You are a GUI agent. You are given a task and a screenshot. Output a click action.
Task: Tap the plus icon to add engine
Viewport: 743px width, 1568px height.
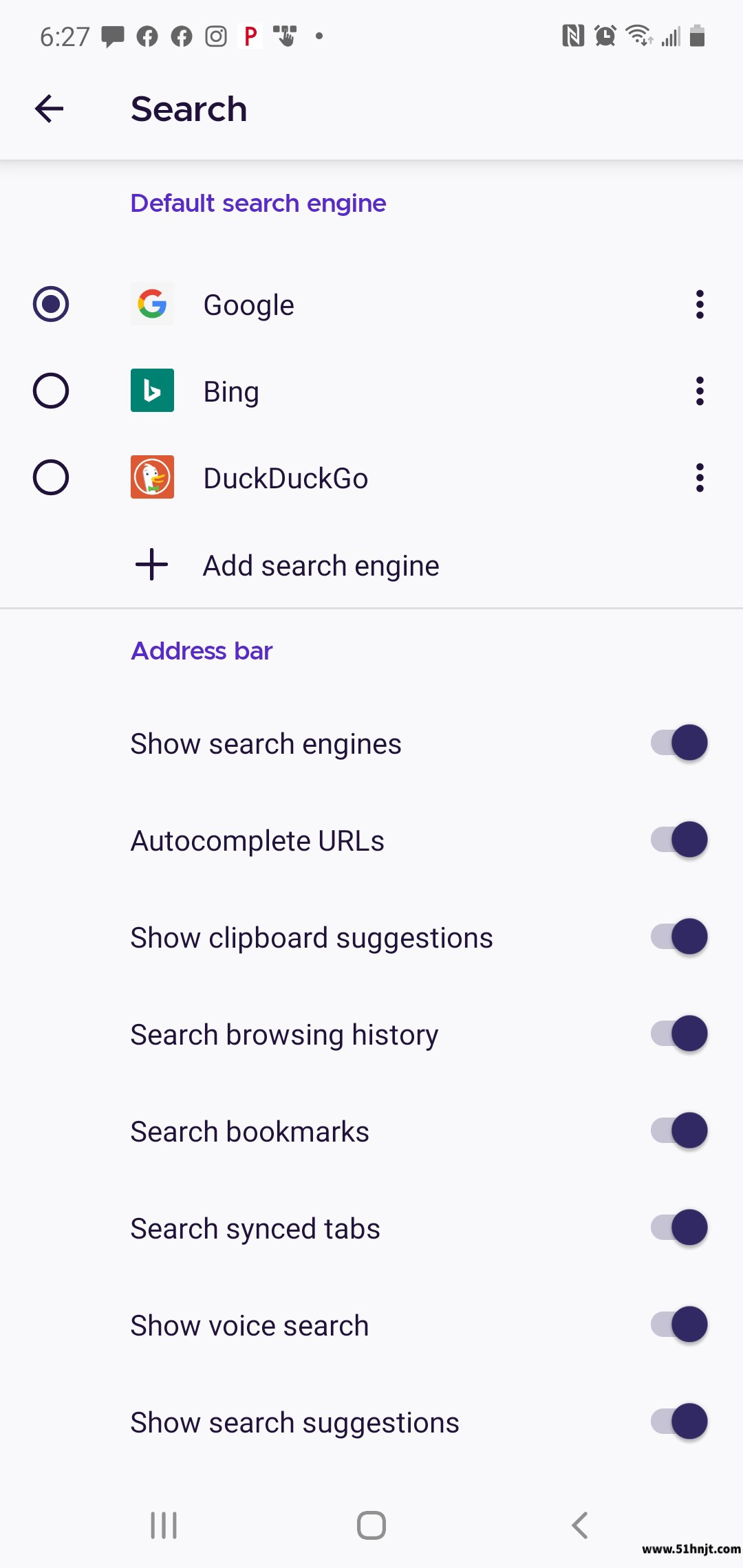point(152,565)
